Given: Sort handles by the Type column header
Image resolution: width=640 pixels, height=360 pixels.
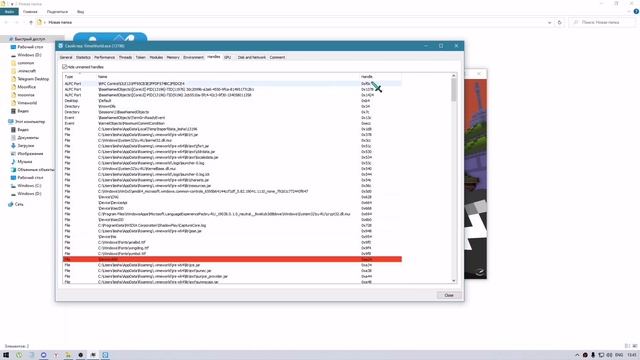Looking at the screenshot, I should 80,77.
